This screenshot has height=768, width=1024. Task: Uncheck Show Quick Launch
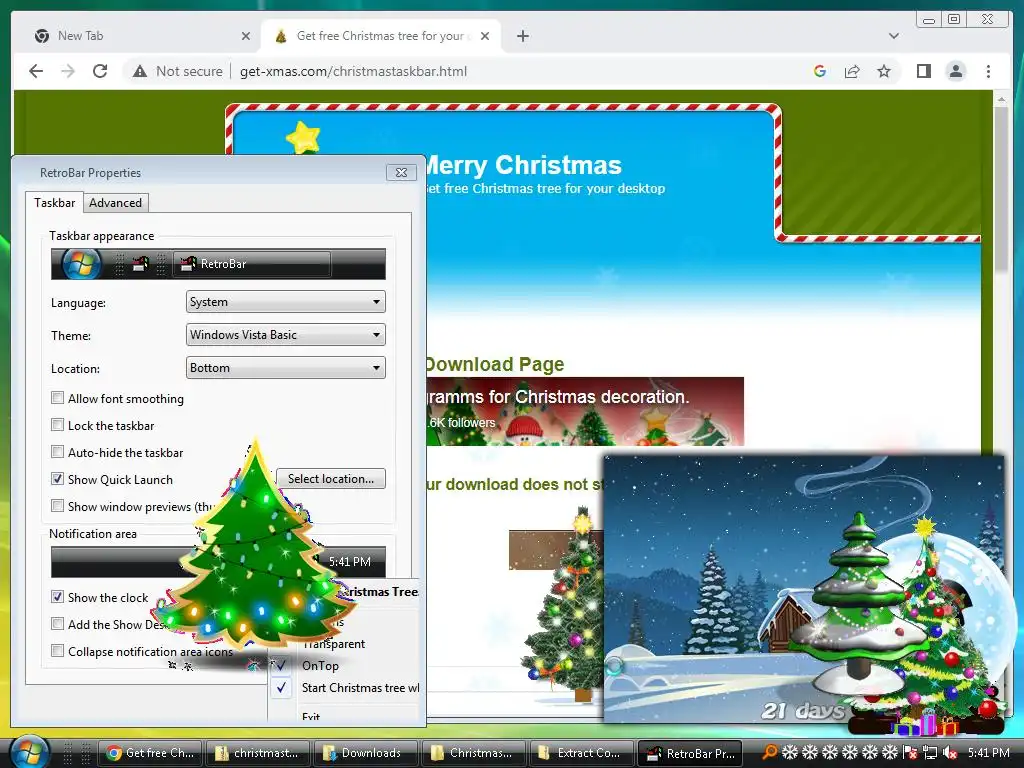point(57,479)
